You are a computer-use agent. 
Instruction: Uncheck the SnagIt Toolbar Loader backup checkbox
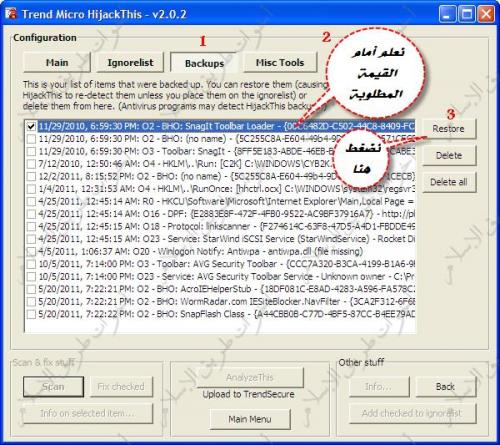[31, 127]
